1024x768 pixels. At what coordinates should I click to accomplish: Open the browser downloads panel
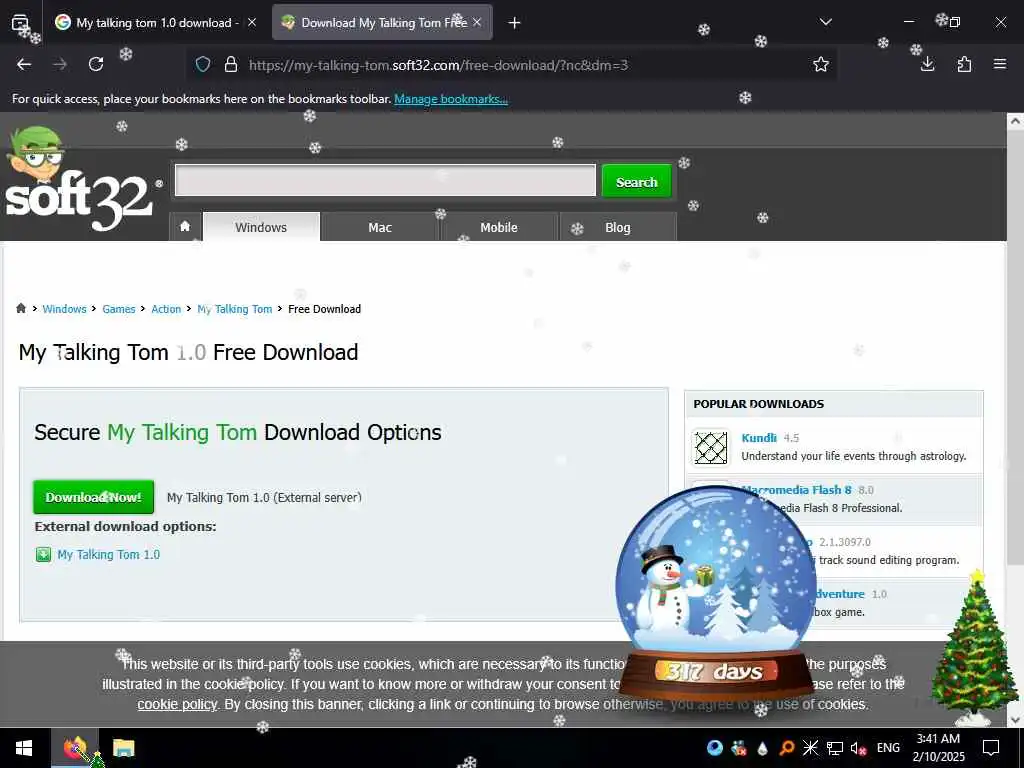[927, 64]
